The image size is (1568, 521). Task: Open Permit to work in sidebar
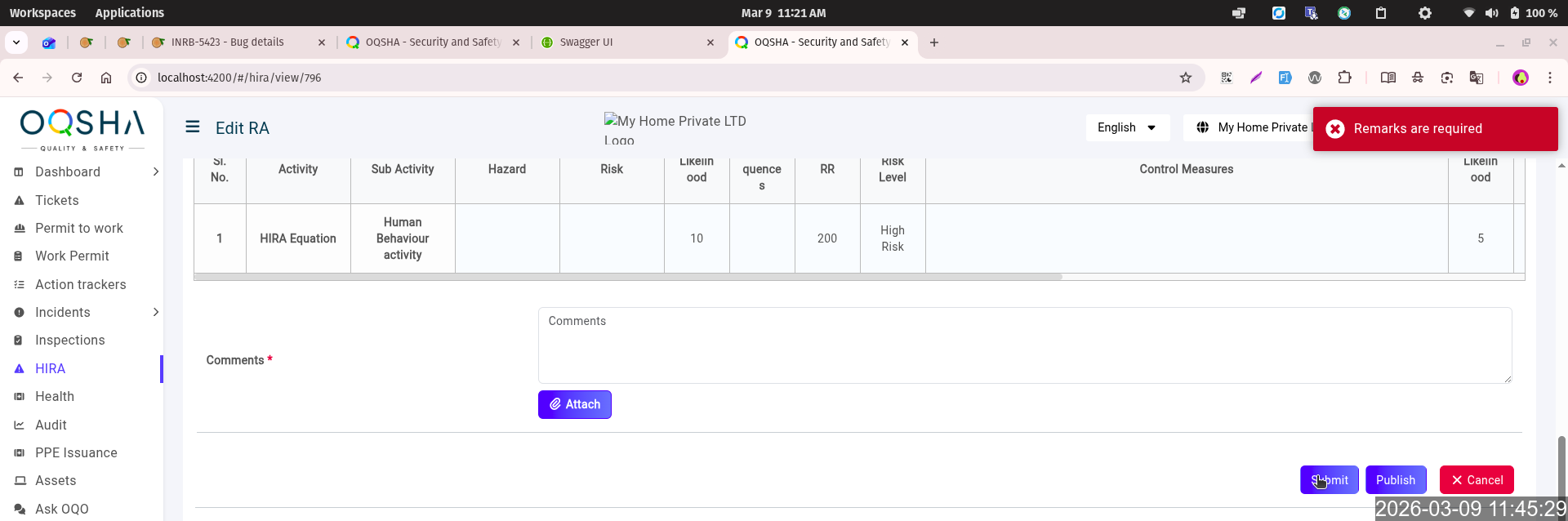point(79,228)
